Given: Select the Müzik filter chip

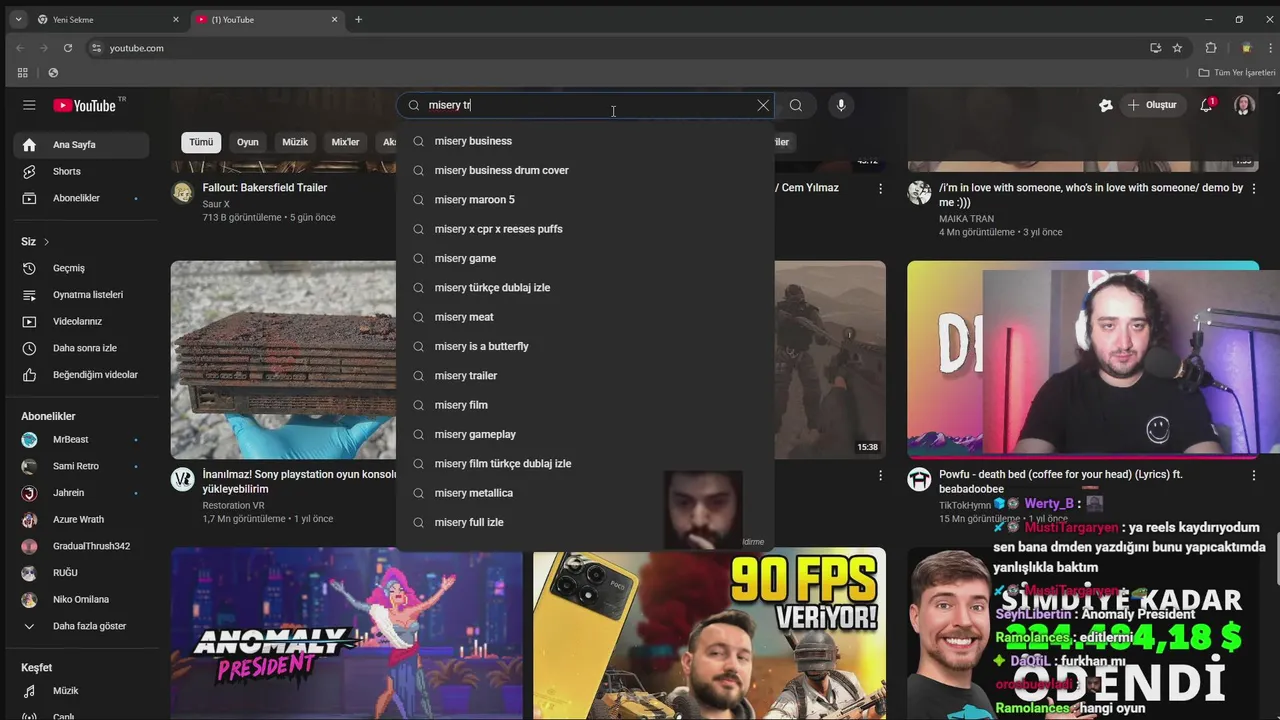Looking at the screenshot, I should [x=295, y=142].
